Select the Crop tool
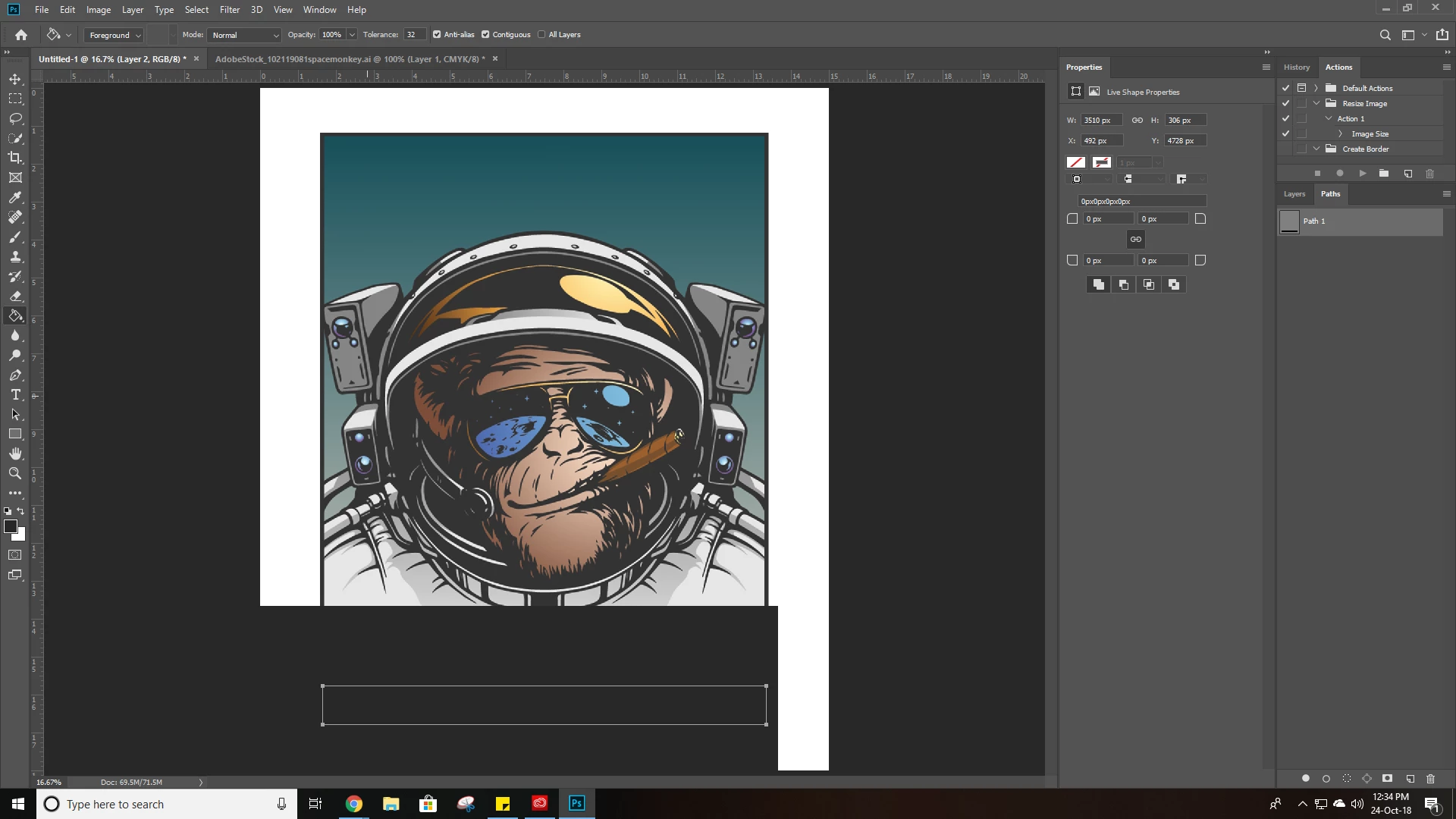1456x819 pixels. 15,158
